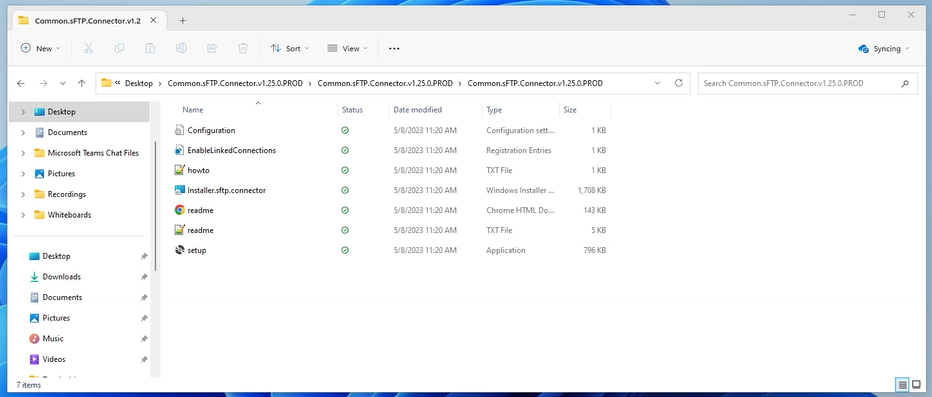Open address bar history dropdown
The height and width of the screenshot is (397, 932).
pos(657,83)
